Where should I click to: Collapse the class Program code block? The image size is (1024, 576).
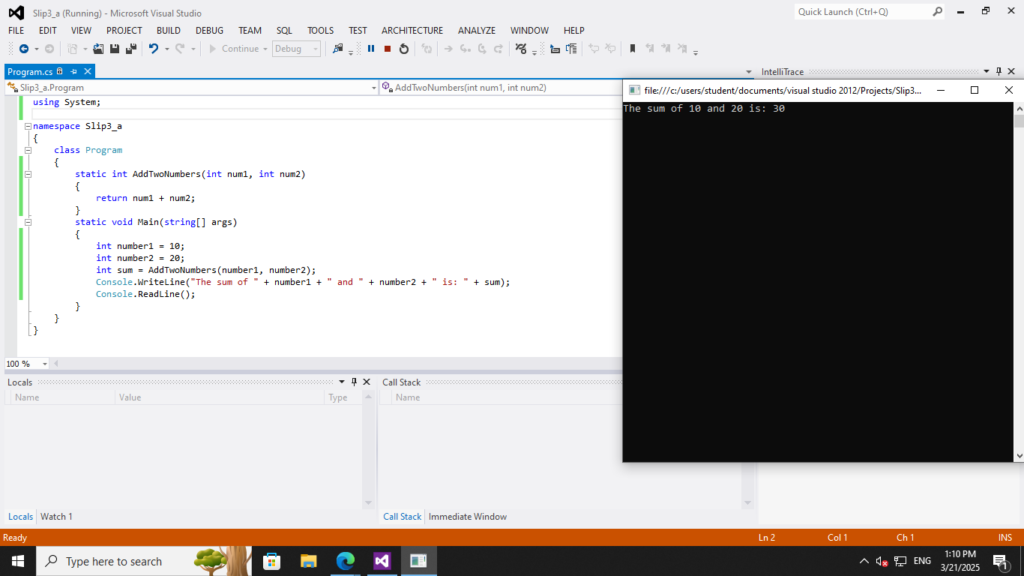pyautogui.click(x=28, y=150)
